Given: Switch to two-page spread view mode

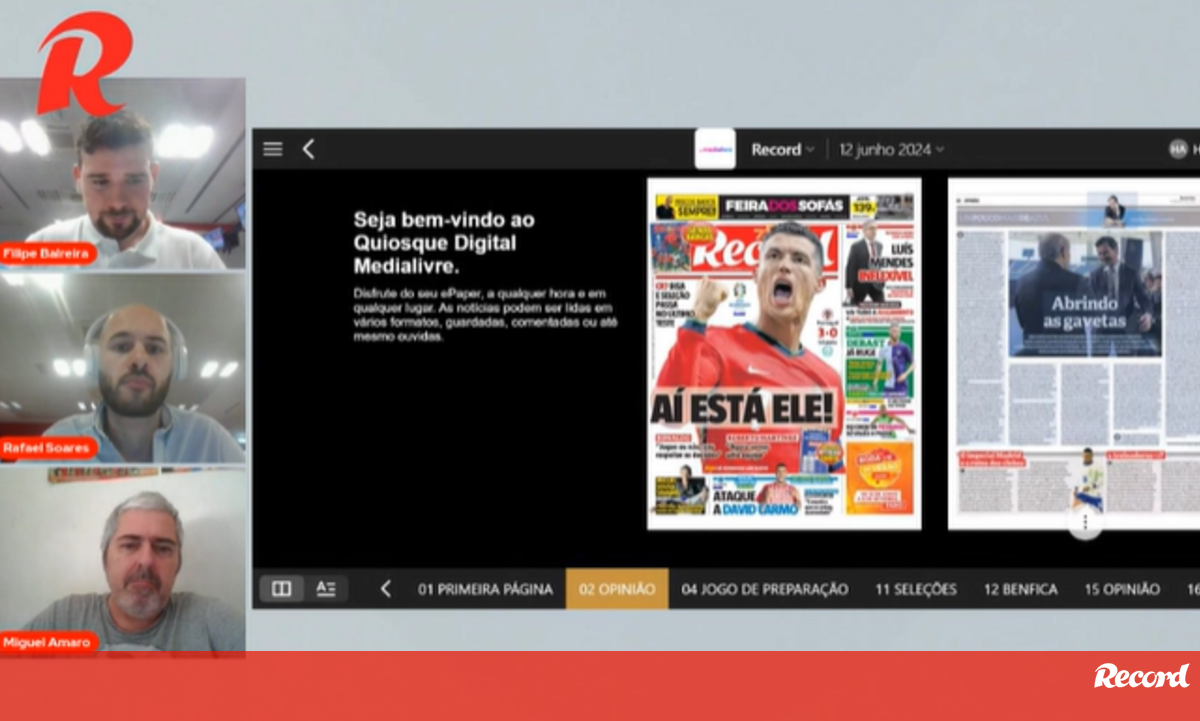Looking at the screenshot, I should pyautogui.click(x=282, y=589).
